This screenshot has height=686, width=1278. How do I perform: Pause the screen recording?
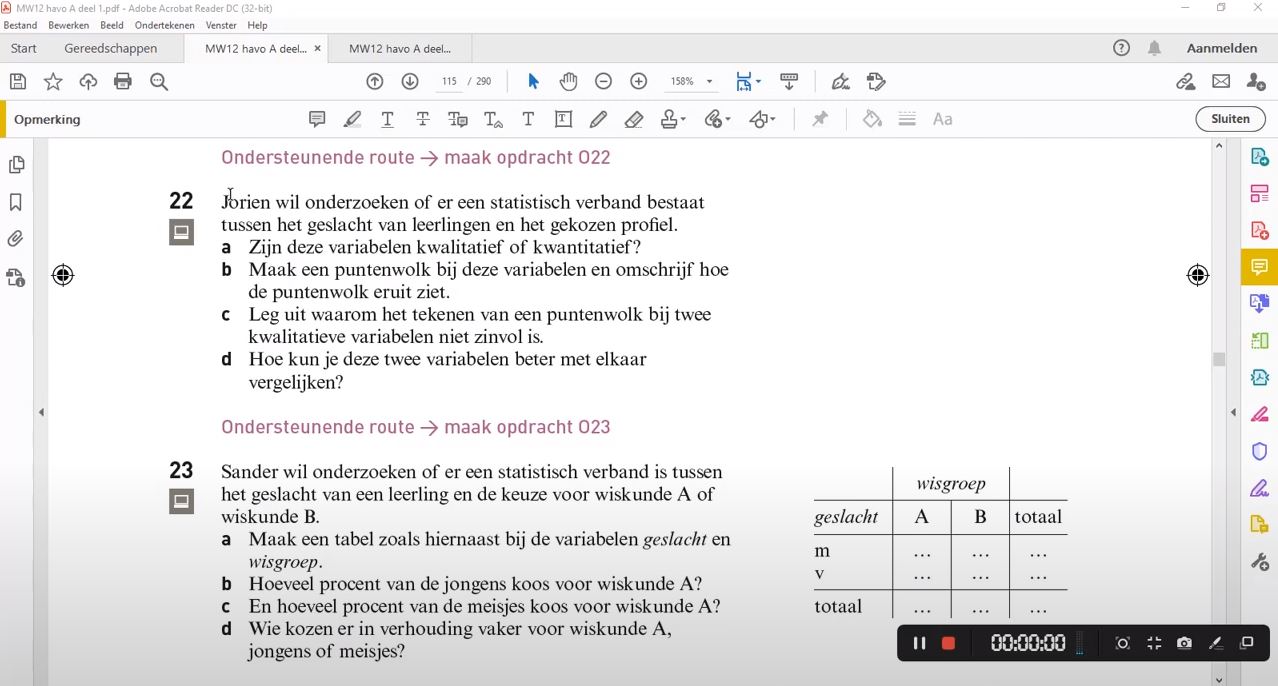[x=919, y=643]
